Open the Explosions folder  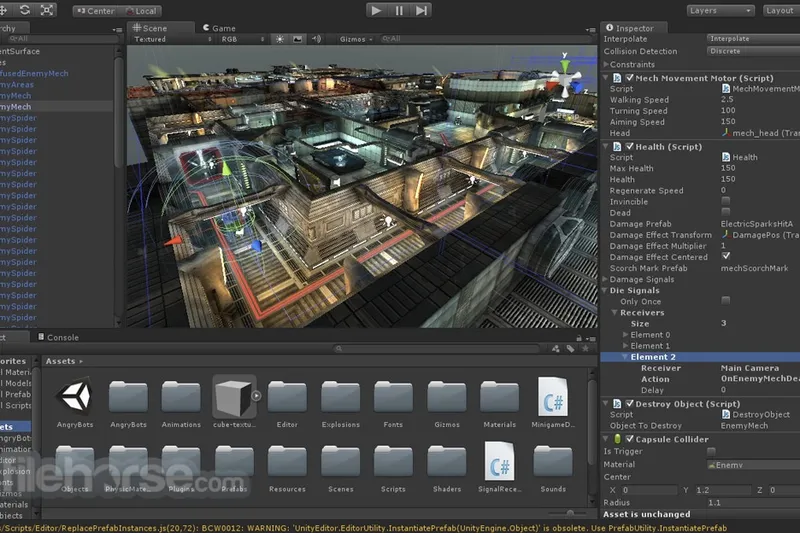(x=340, y=402)
